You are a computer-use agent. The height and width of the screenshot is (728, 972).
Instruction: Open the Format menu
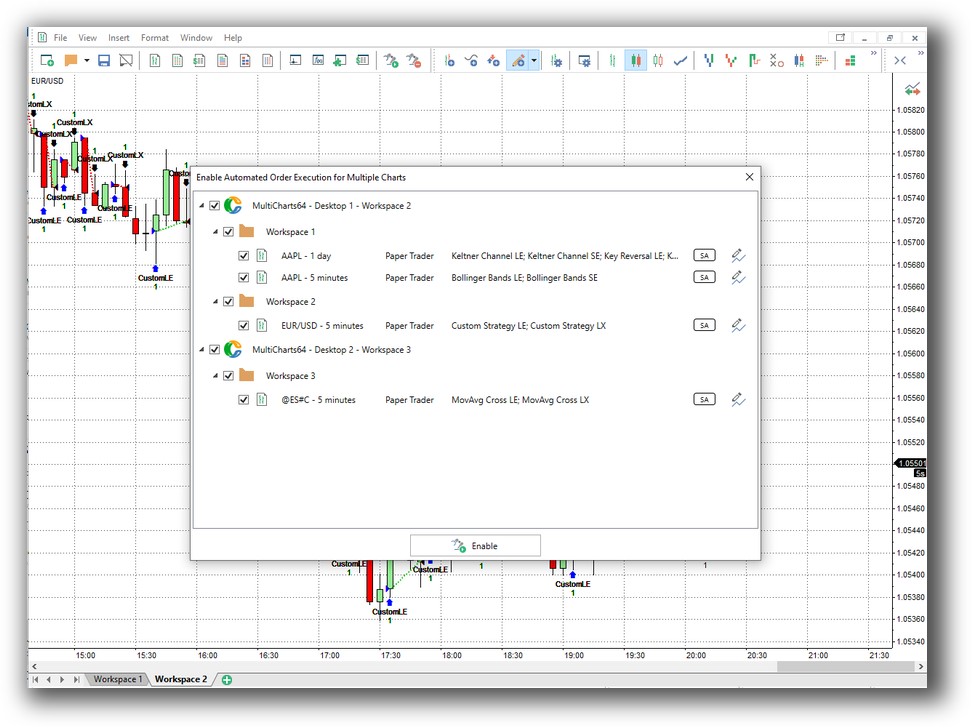tap(155, 38)
